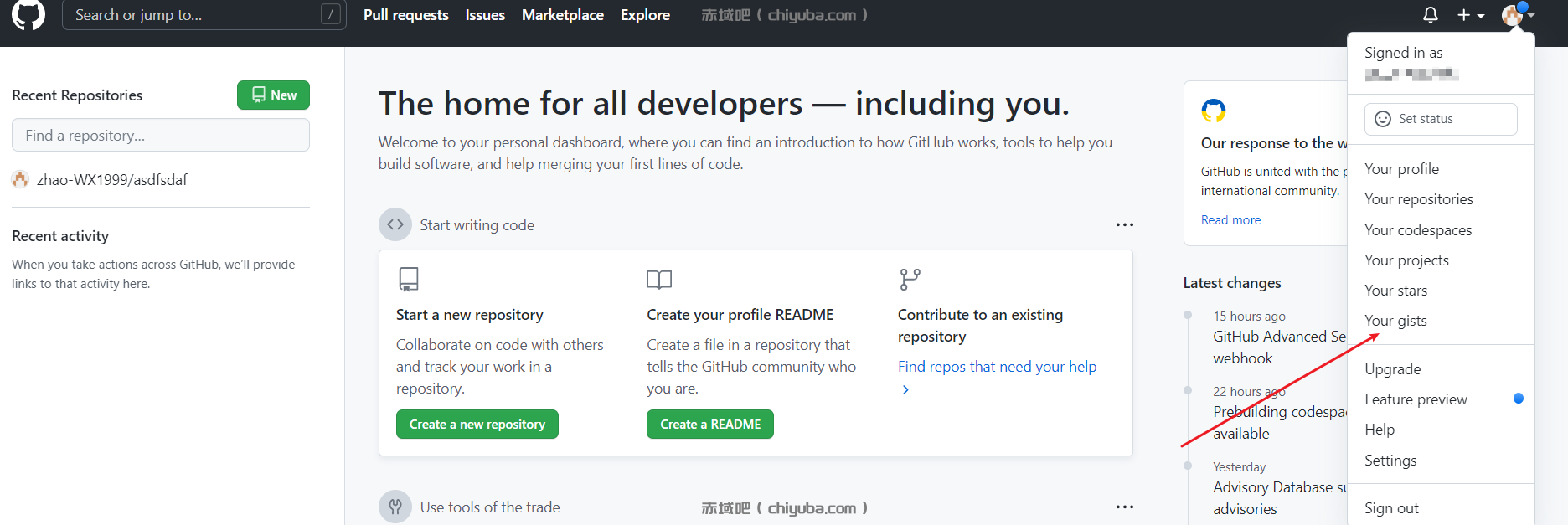This screenshot has width=1568, height=525.
Task: Select Your gists from the menu
Action: click(1441, 321)
